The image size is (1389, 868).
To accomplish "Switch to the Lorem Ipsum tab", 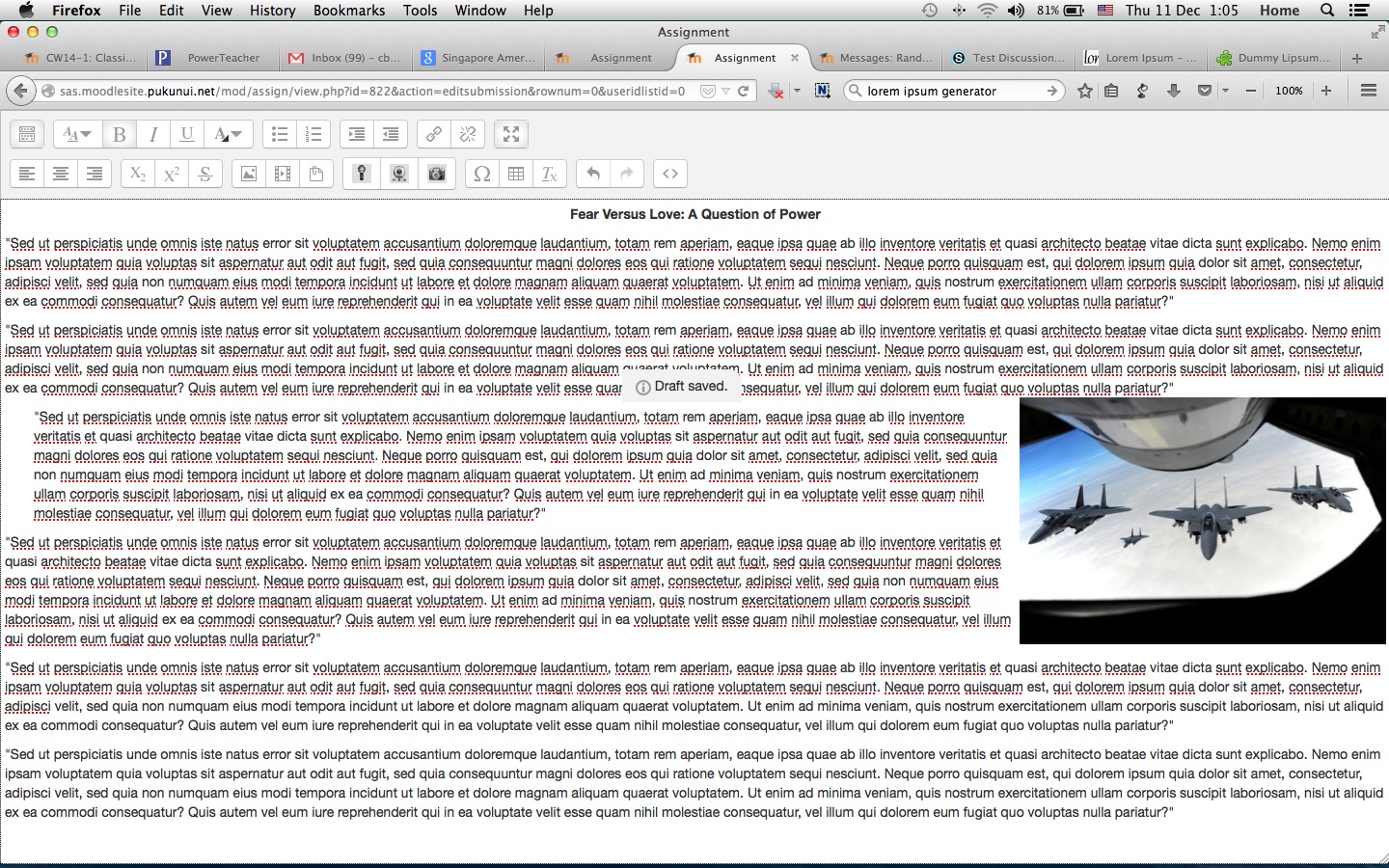I will coord(1140,58).
